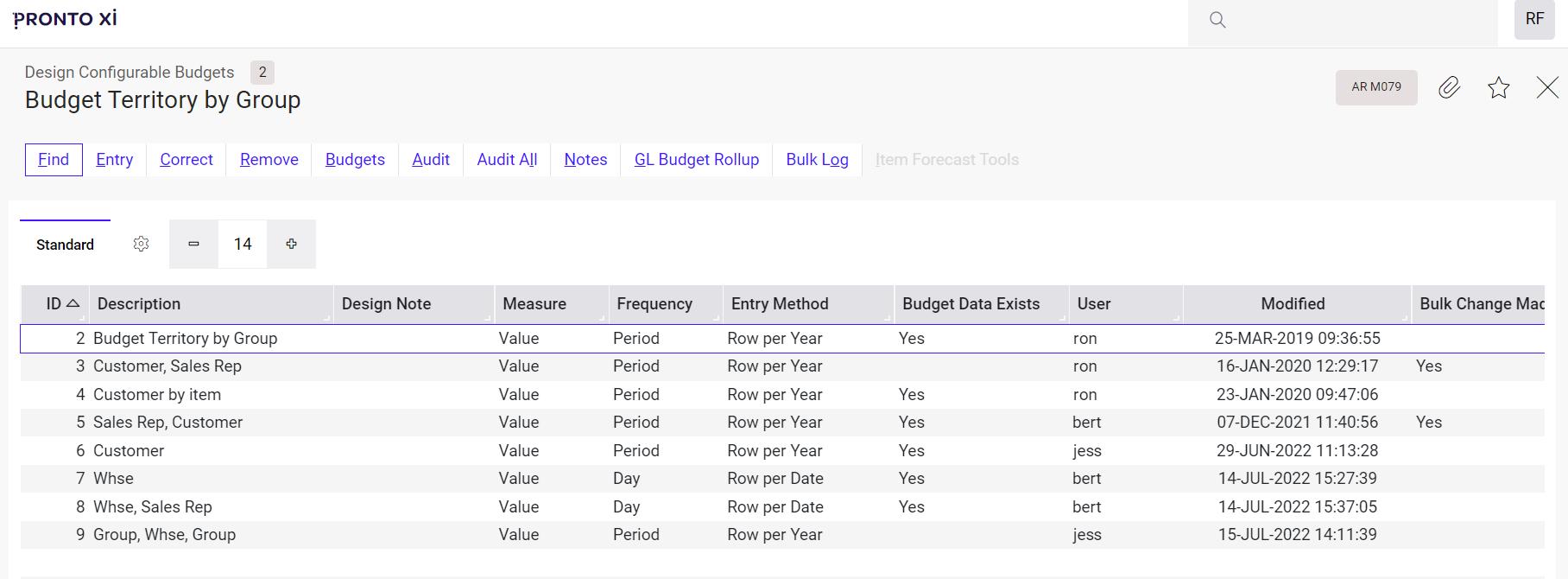Select the Standard view tab
Viewport: 1568px width, 579px height.
tap(65, 245)
